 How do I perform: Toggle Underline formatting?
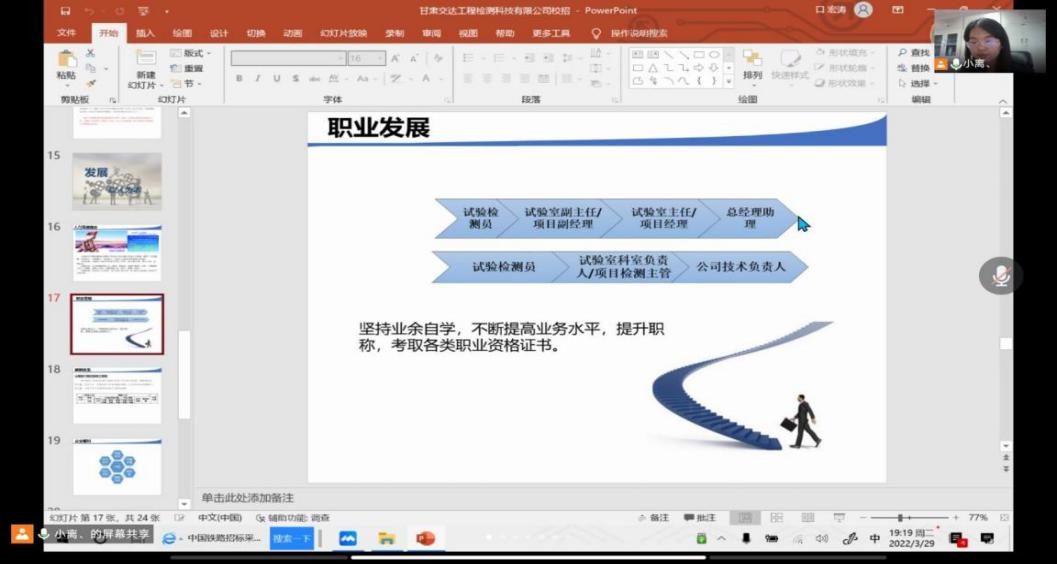coord(276,79)
